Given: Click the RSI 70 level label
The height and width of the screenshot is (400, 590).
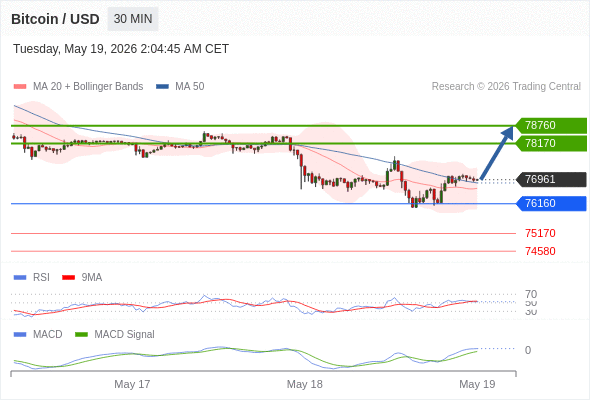Looking at the screenshot, I should pyautogui.click(x=531, y=294).
